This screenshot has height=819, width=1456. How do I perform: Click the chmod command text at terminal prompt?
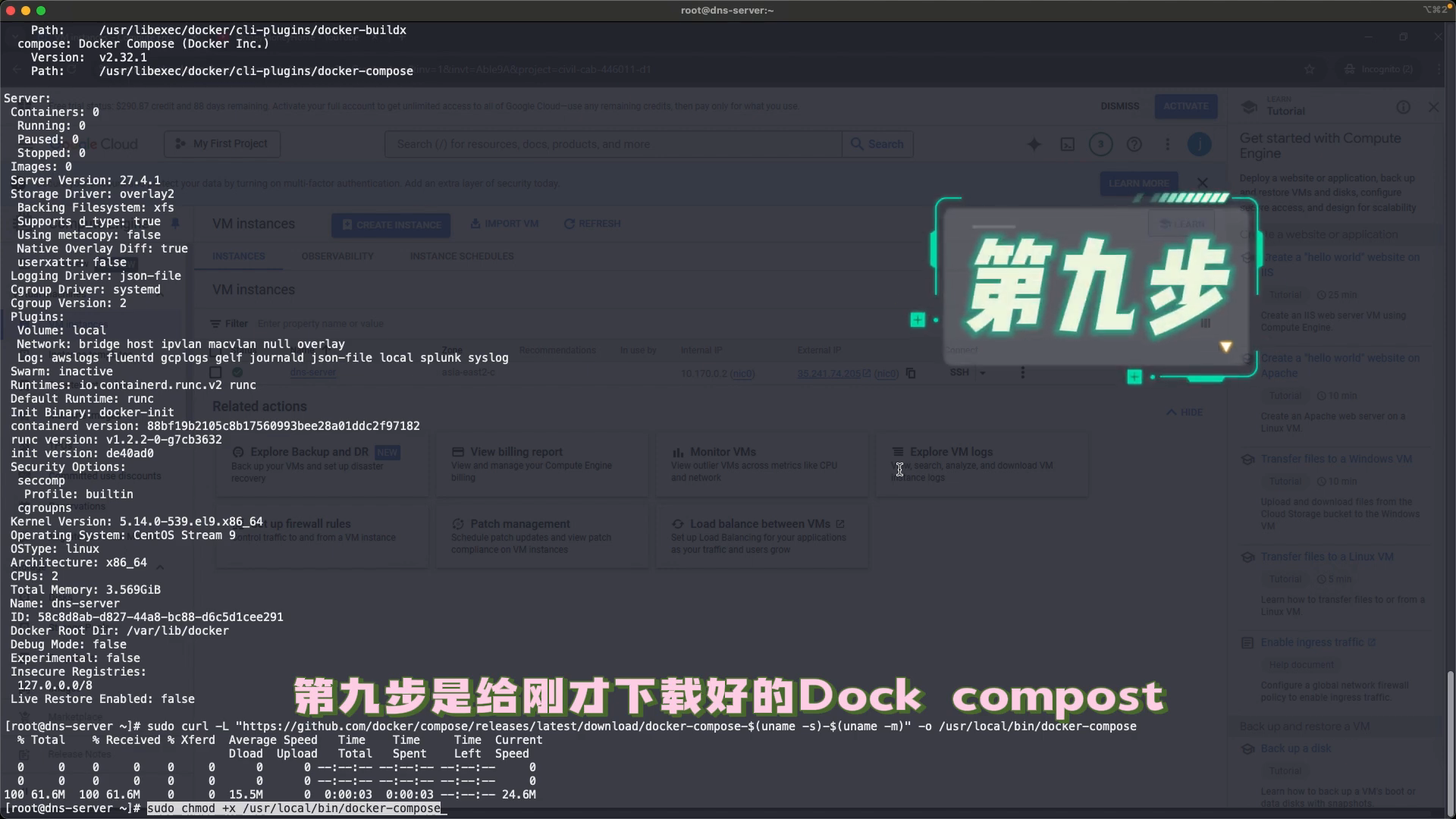(293, 808)
